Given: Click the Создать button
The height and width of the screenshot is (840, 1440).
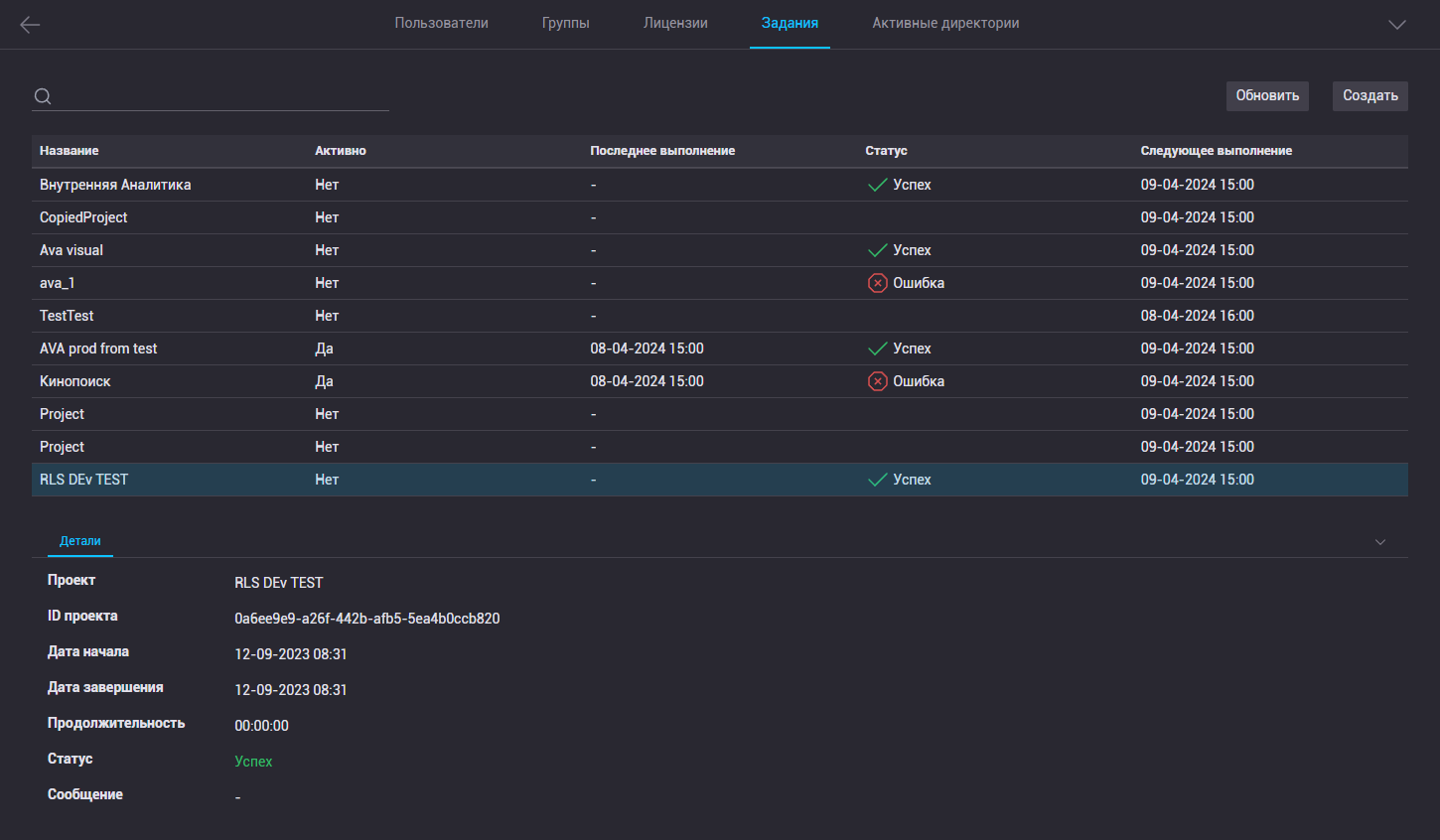Looking at the screenshot, I should click(1370, 96).
